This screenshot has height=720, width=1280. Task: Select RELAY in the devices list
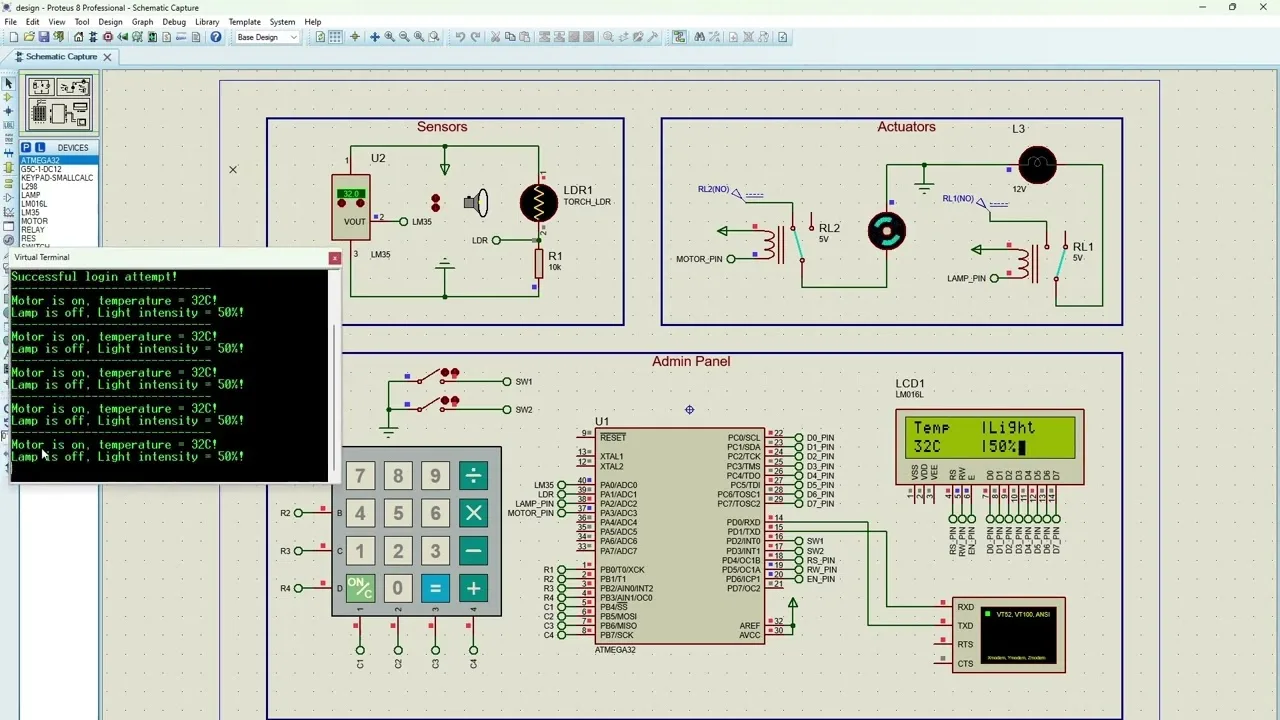click(x=59, y=230)
